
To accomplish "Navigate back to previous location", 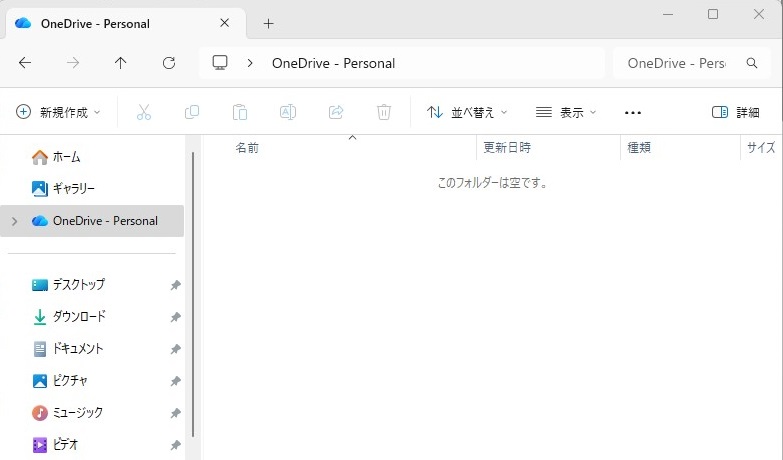I will click(x=25, y=63).
